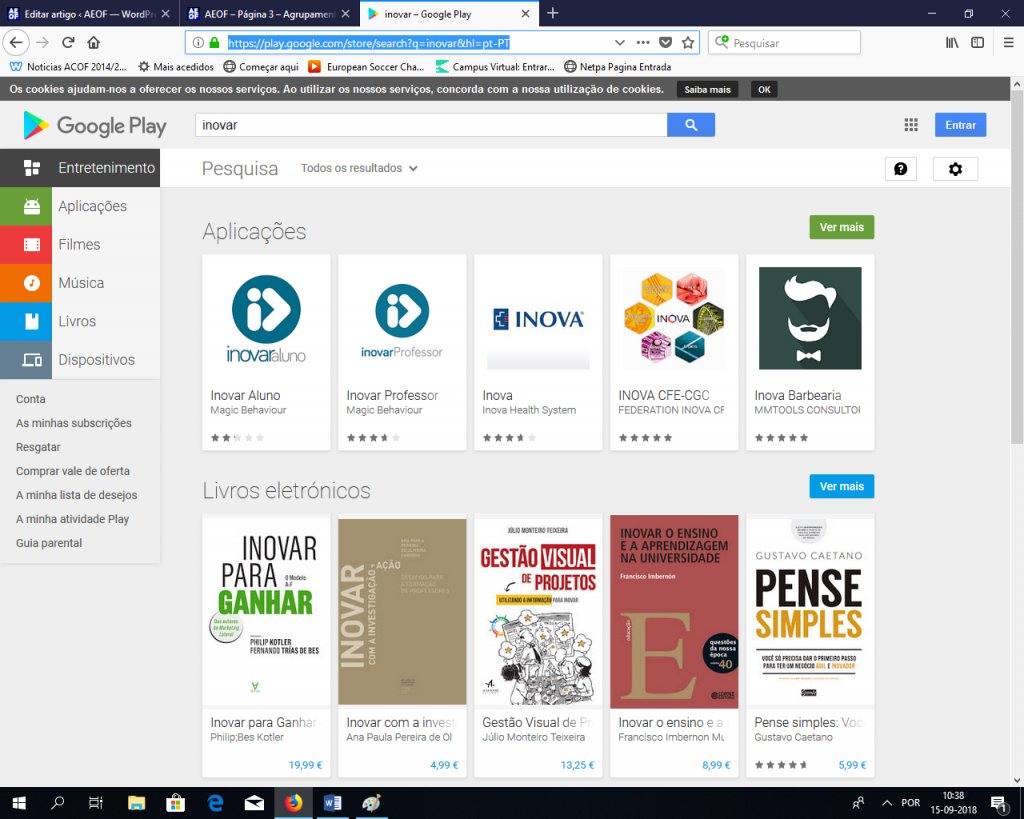Switch to Word in the taskbar
The width and height of the screenshot is (1024, 819).
click(332, 803)
